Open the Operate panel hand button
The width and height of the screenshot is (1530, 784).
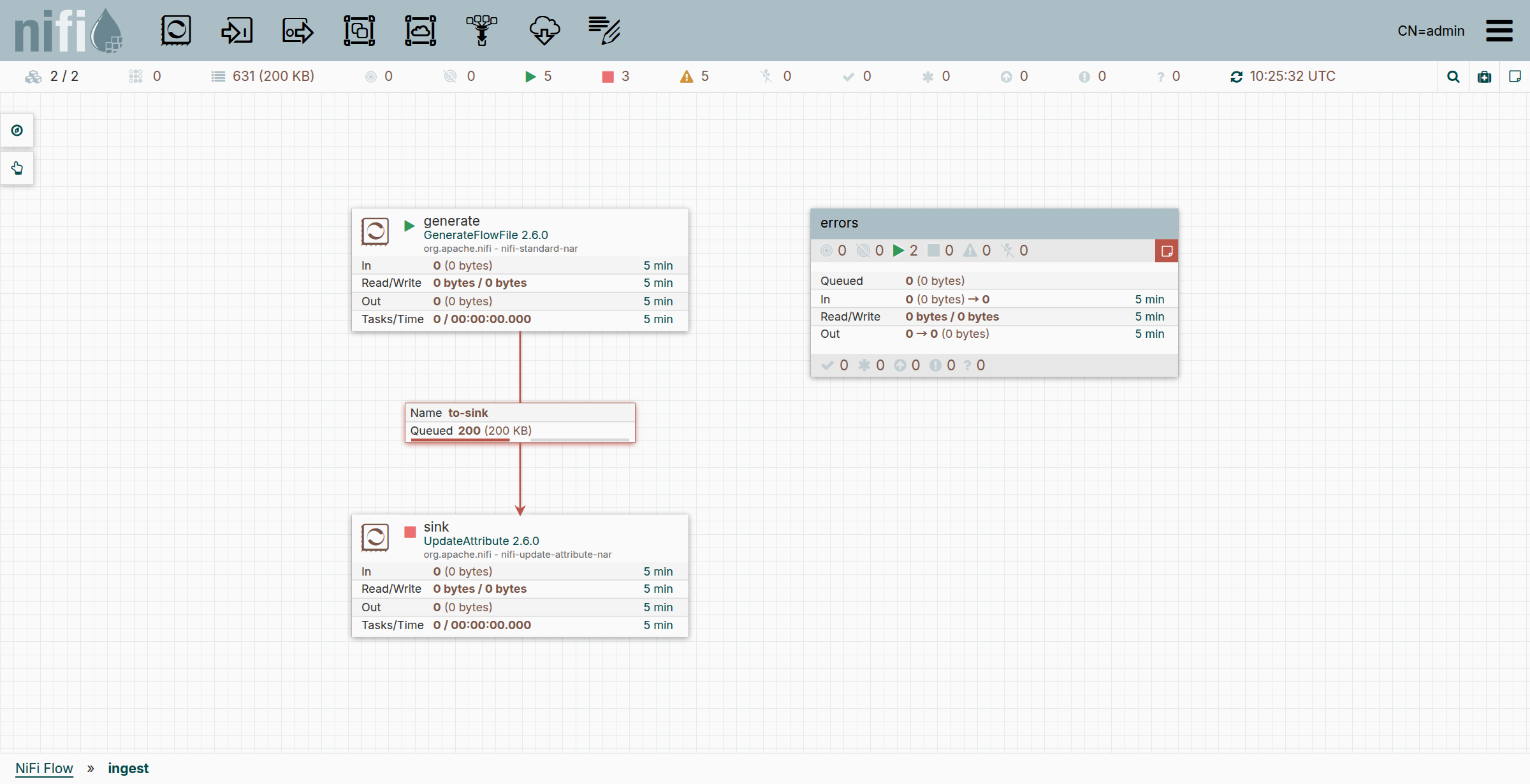tap(17, 168)
